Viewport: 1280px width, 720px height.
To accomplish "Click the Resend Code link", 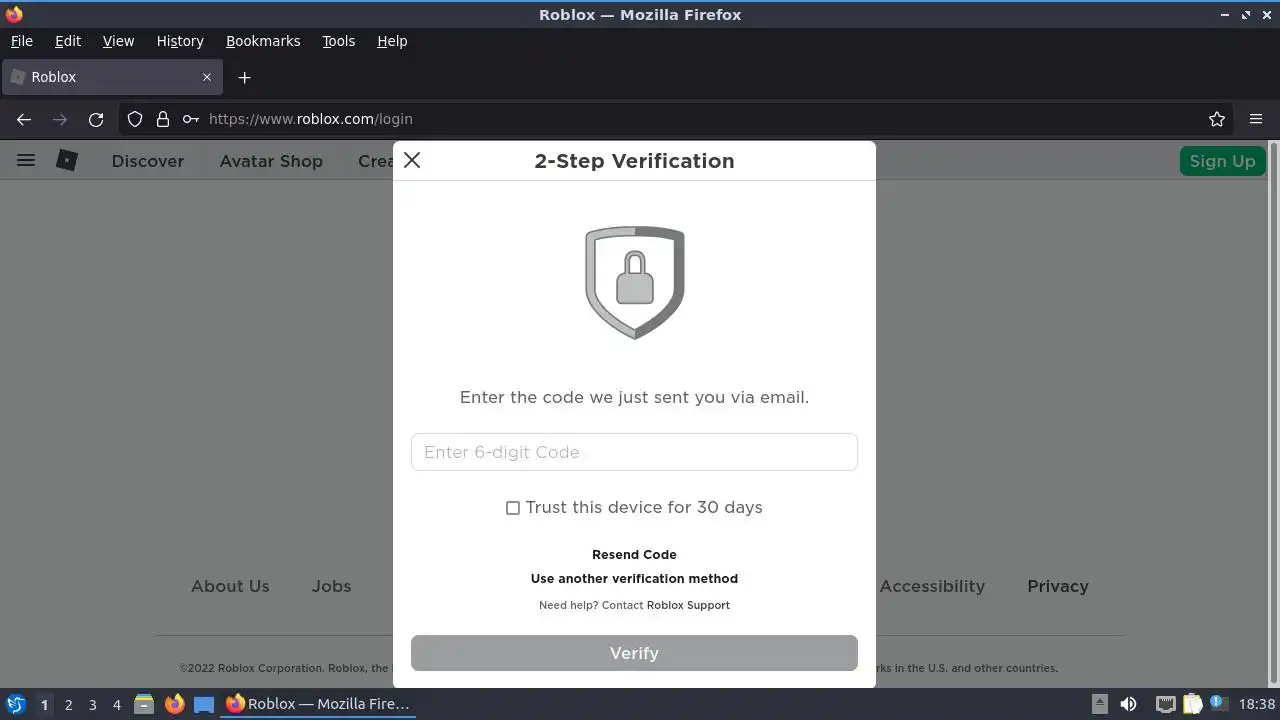I will (x=634, y=555).
